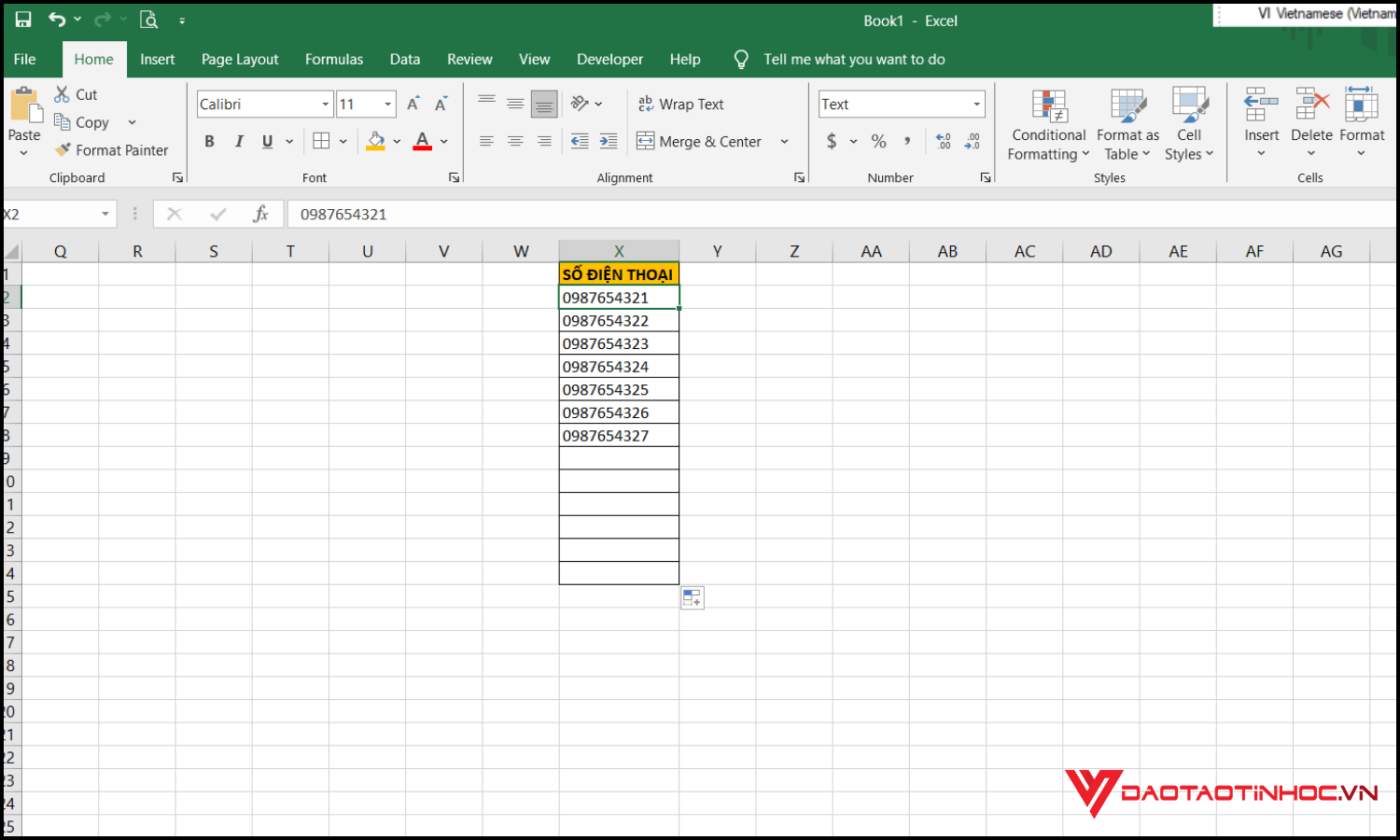Click the Percent Style icon
The height and width of the screenshot is (840, 1400).
(x=878, y=142)
